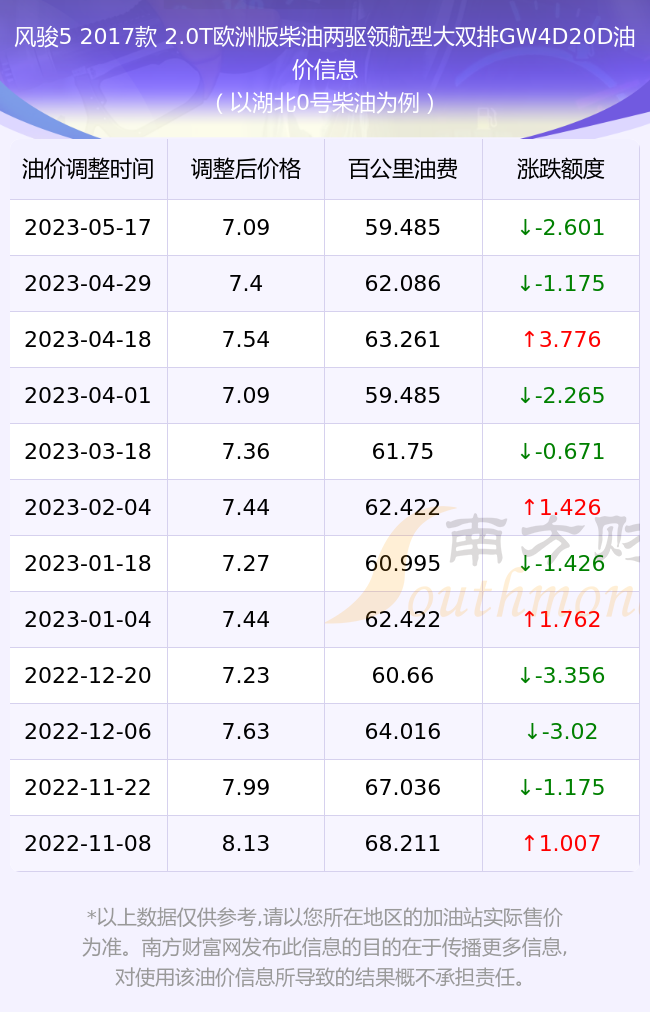
Task: Select the 68.211 fuel cost cell
Action: pos(403,843)
